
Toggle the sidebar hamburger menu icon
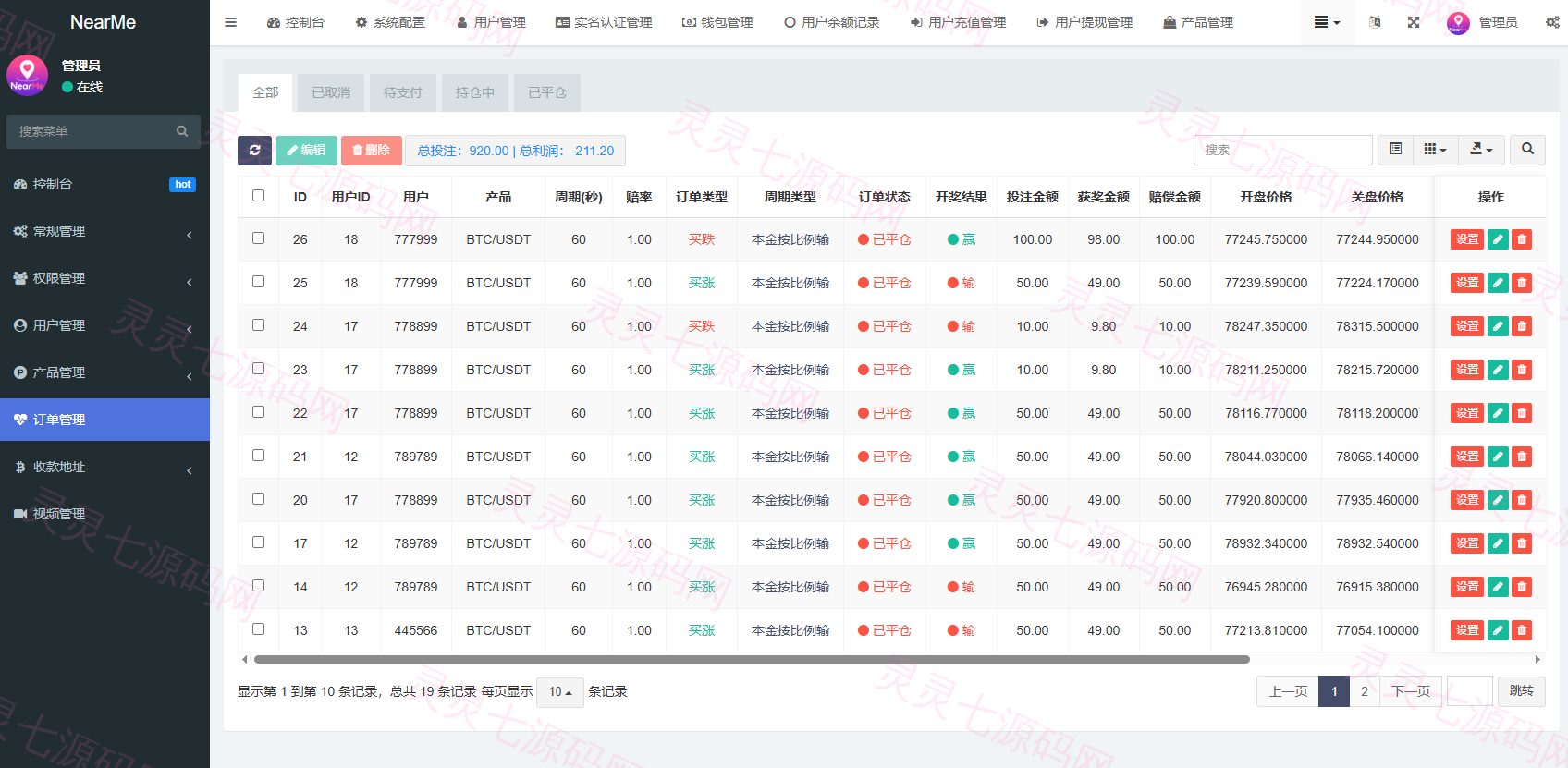tap(230, 22)
